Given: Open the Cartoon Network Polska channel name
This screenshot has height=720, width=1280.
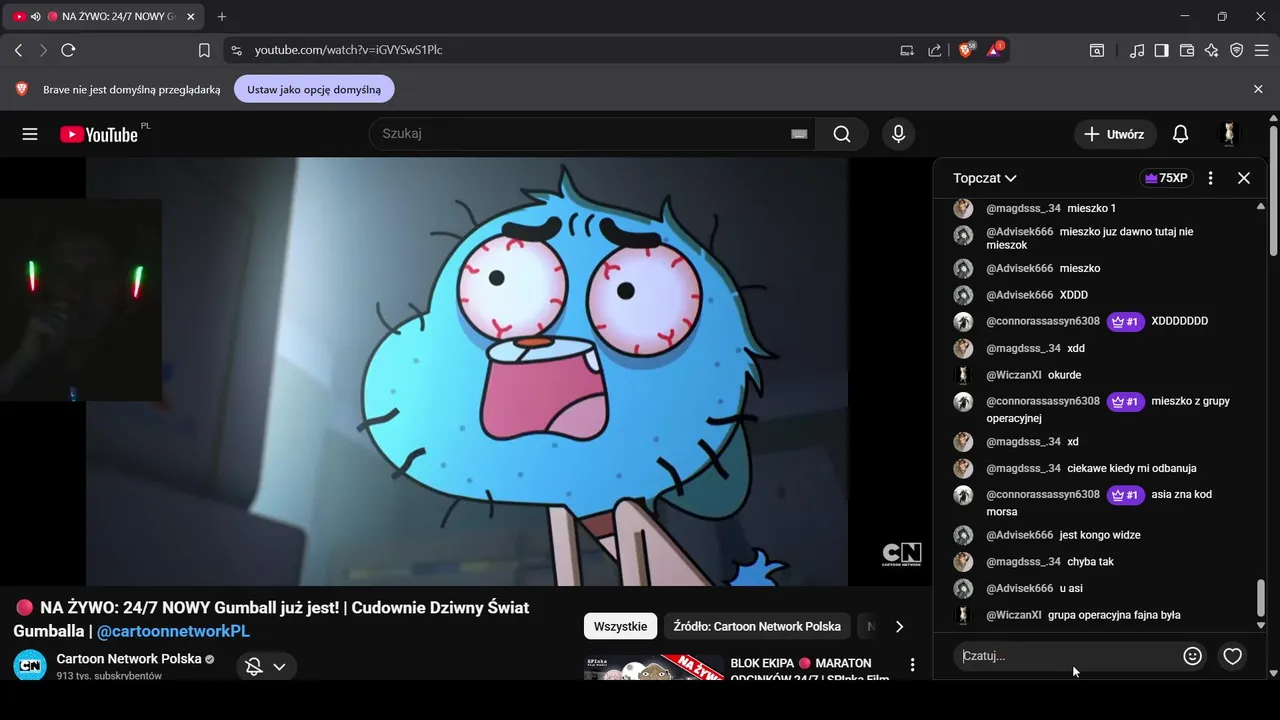Looking at the screenshot, I should coord(129,659).
